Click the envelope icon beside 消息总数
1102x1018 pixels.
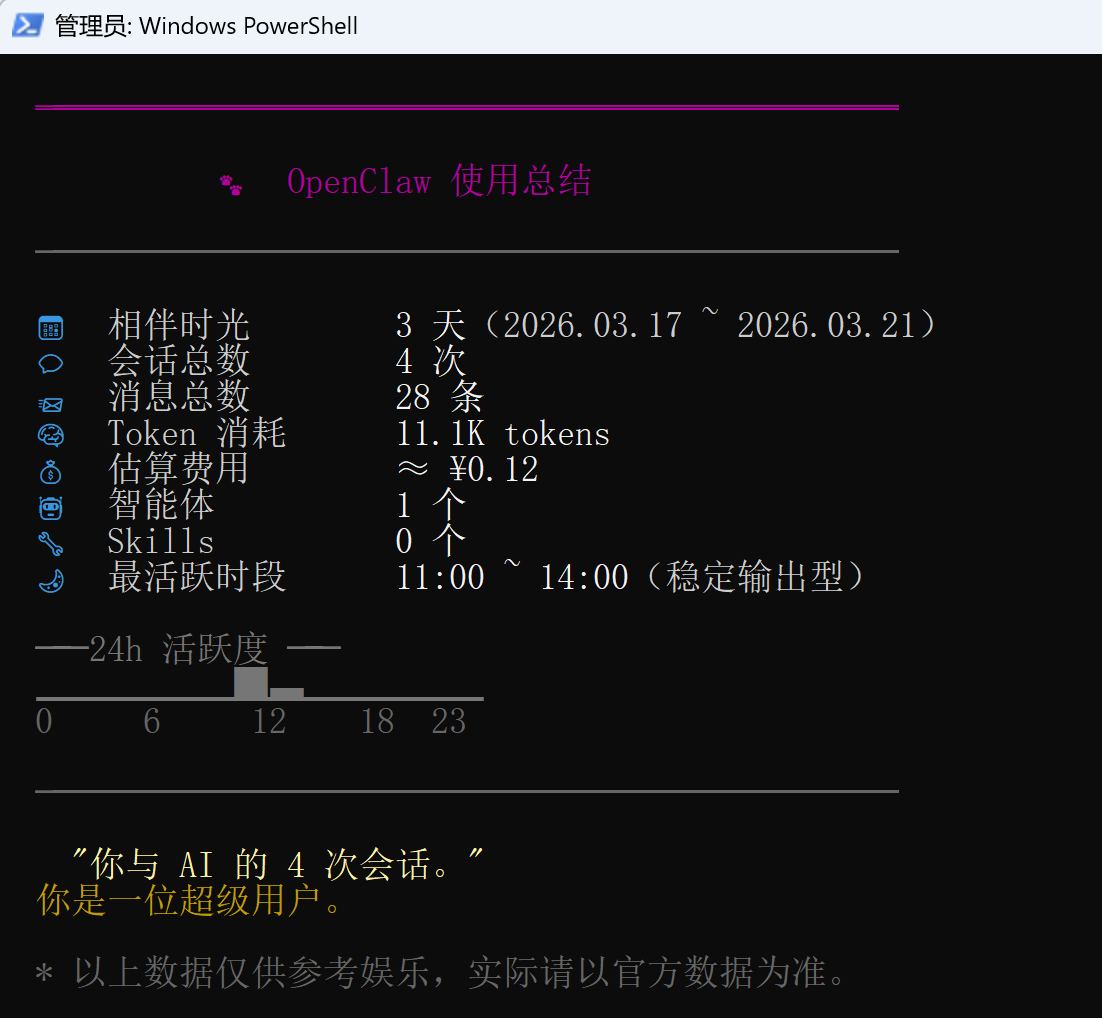coord(50,403)
